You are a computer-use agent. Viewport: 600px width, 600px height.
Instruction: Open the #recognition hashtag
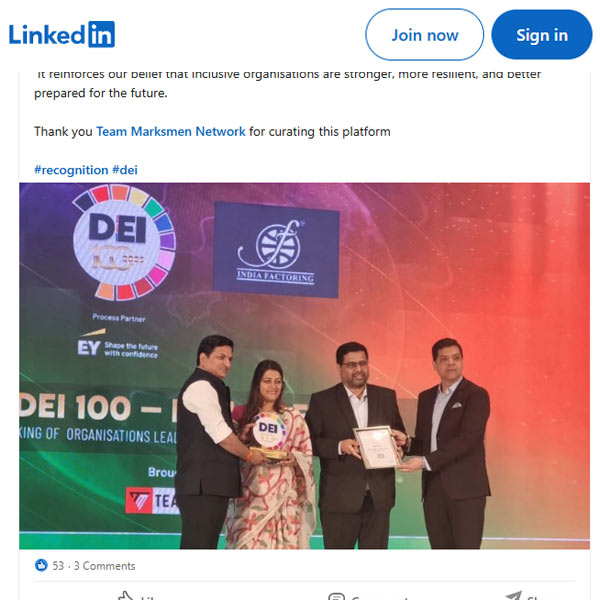coord(71,170)
